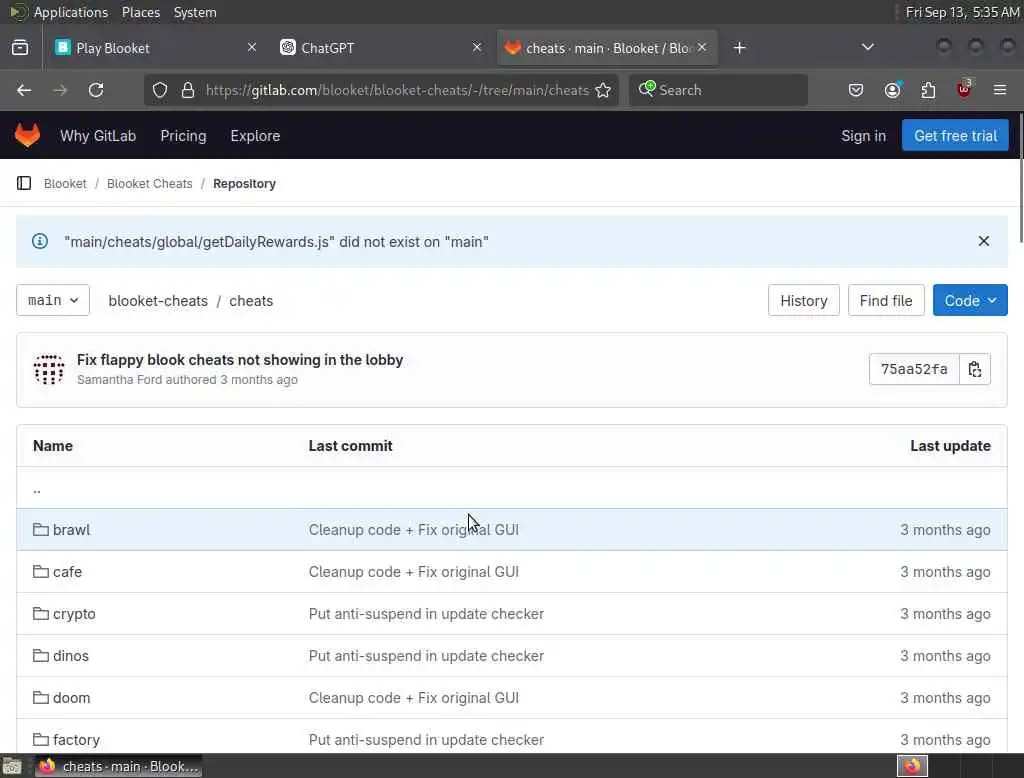Screen dimensions: 1024x778
Task: Open the System menu
Action: [195, 12]
